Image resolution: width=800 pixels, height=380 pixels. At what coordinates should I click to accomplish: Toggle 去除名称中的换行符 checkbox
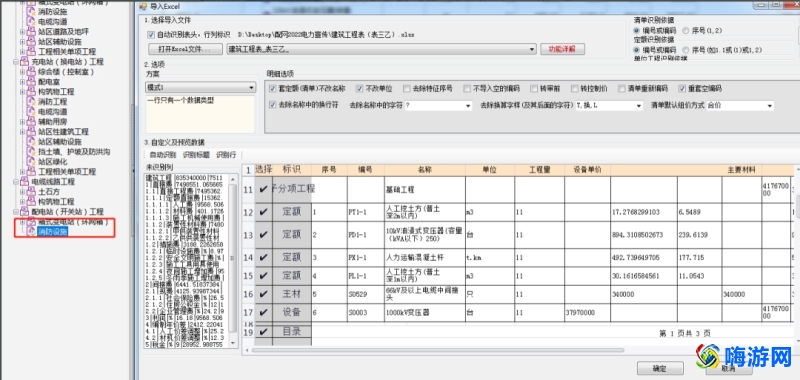coord(273,105)
